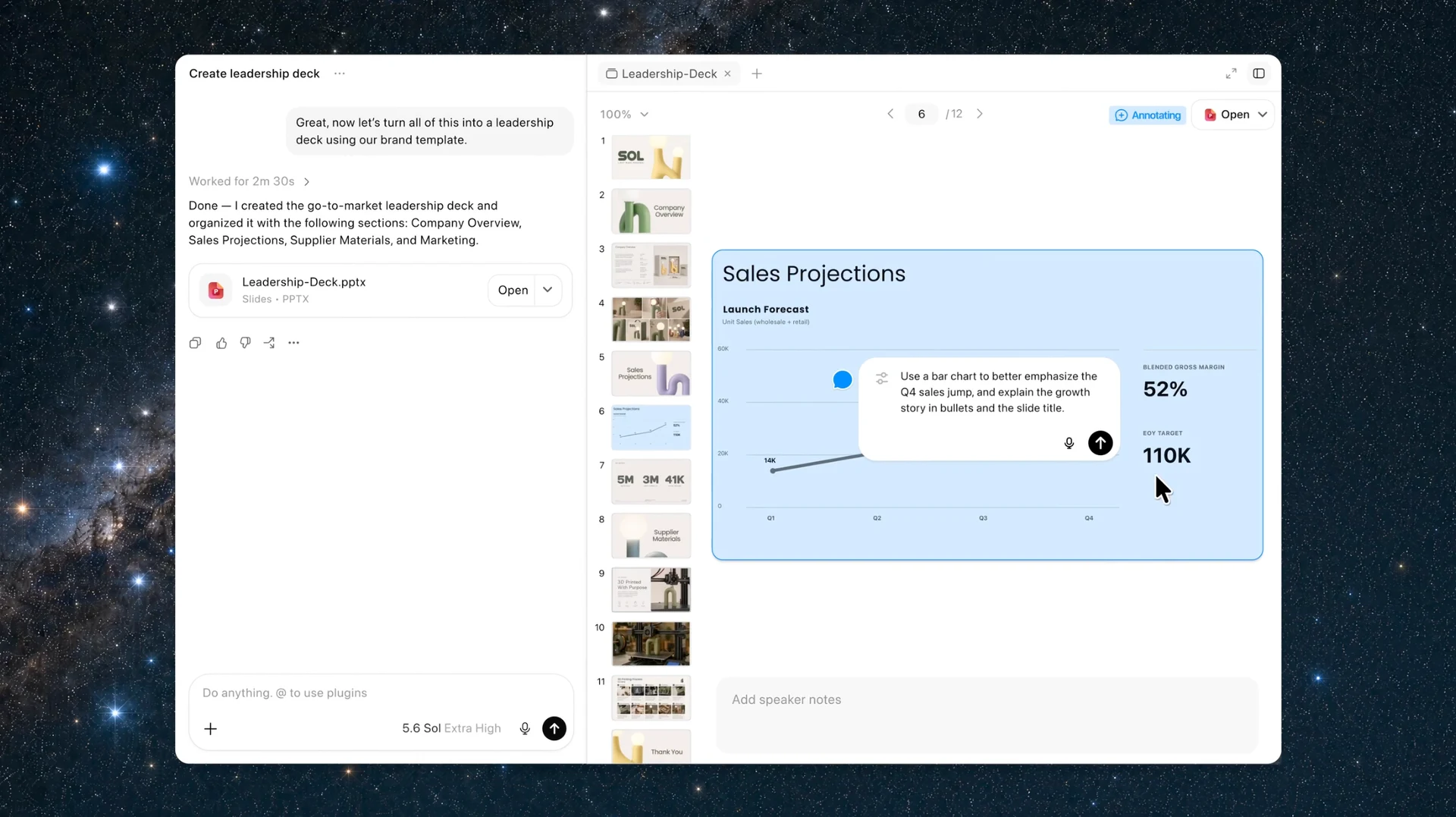Expand dropdown arrow beside Leadership-Deck.pptx Open

(x=548, y=290)
